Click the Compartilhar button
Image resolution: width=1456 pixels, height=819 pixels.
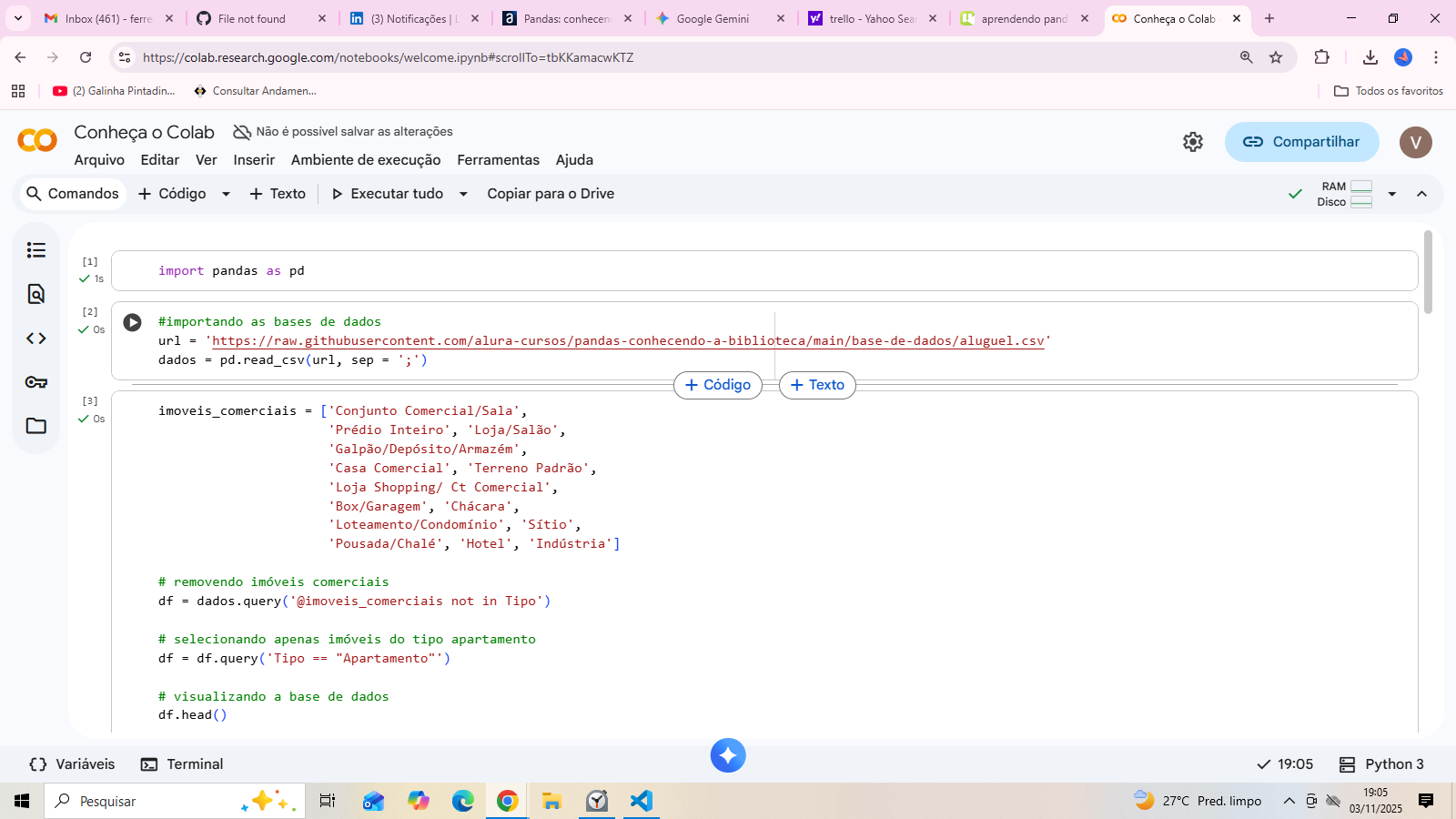pos(1301,142)
